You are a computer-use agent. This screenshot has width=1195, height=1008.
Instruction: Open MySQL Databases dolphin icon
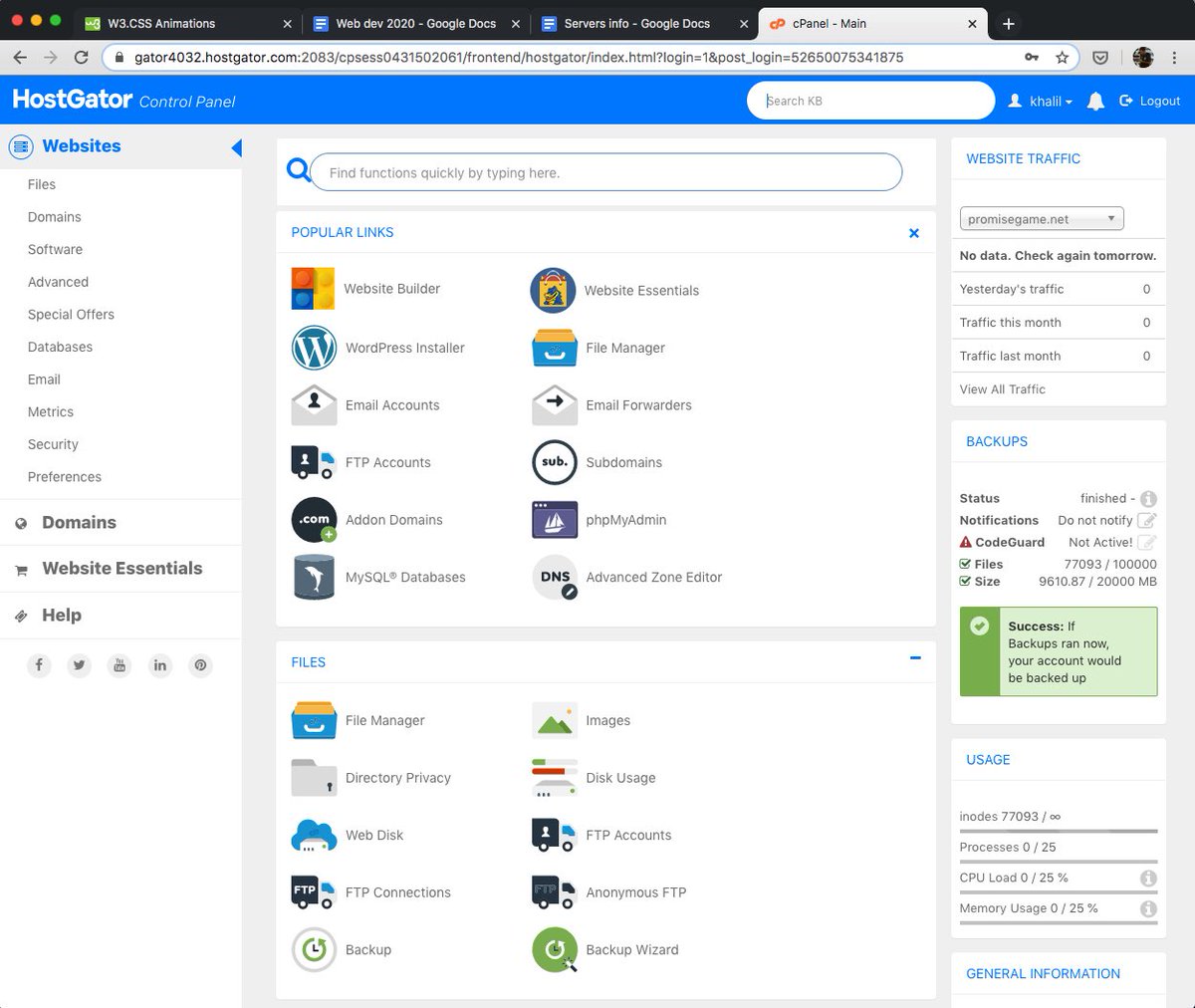pyautogui.click(x=314, y=577)
